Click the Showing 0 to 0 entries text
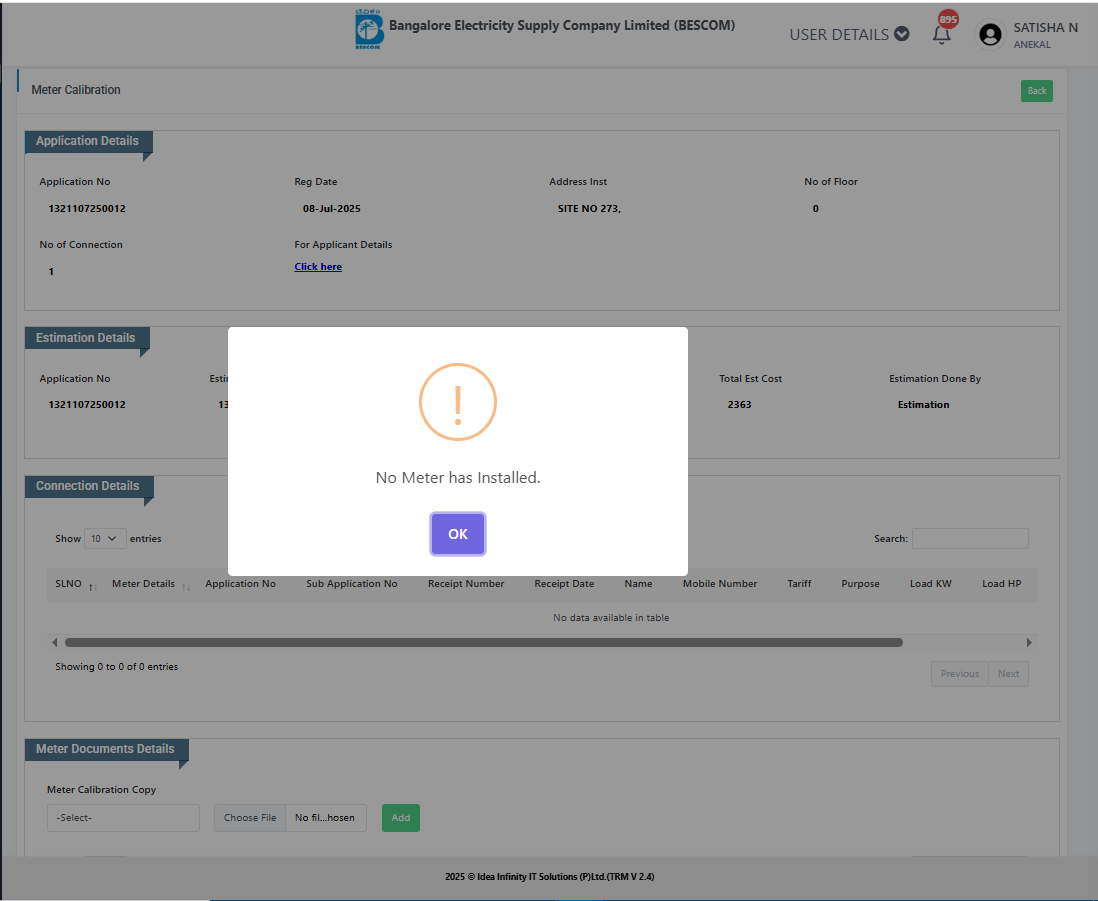 click(x=116, y=666)
